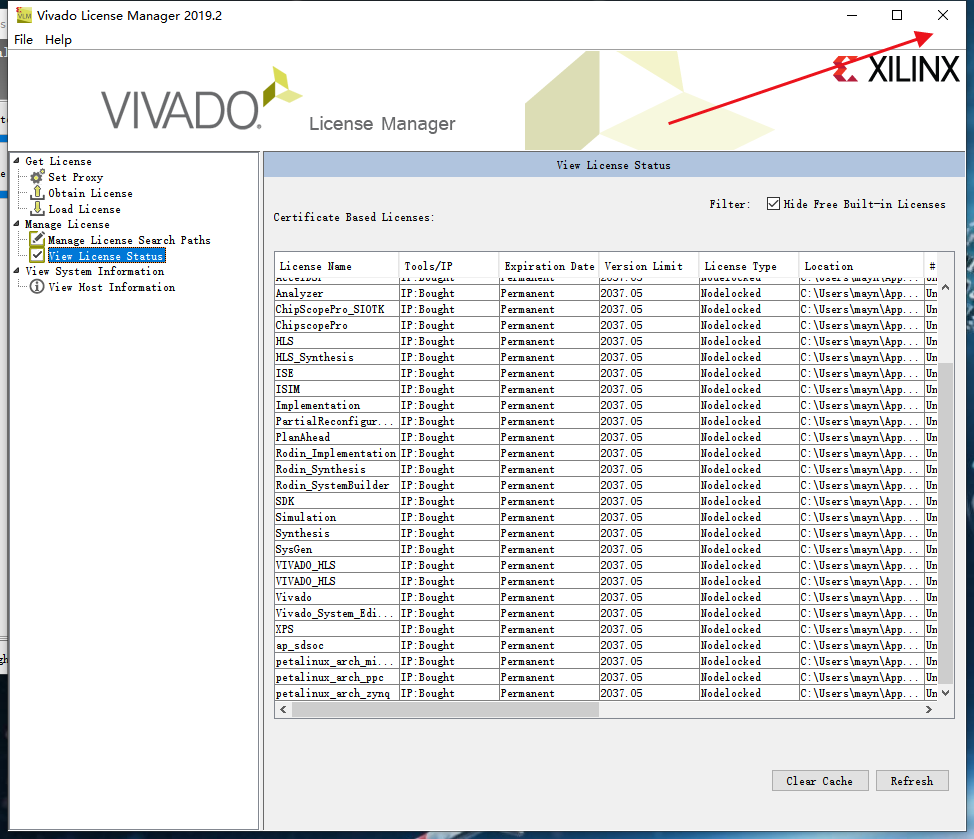Select the Vivado_System_Edi... license row
This screenshot has width=974, height=839.
tap(606, 614)
